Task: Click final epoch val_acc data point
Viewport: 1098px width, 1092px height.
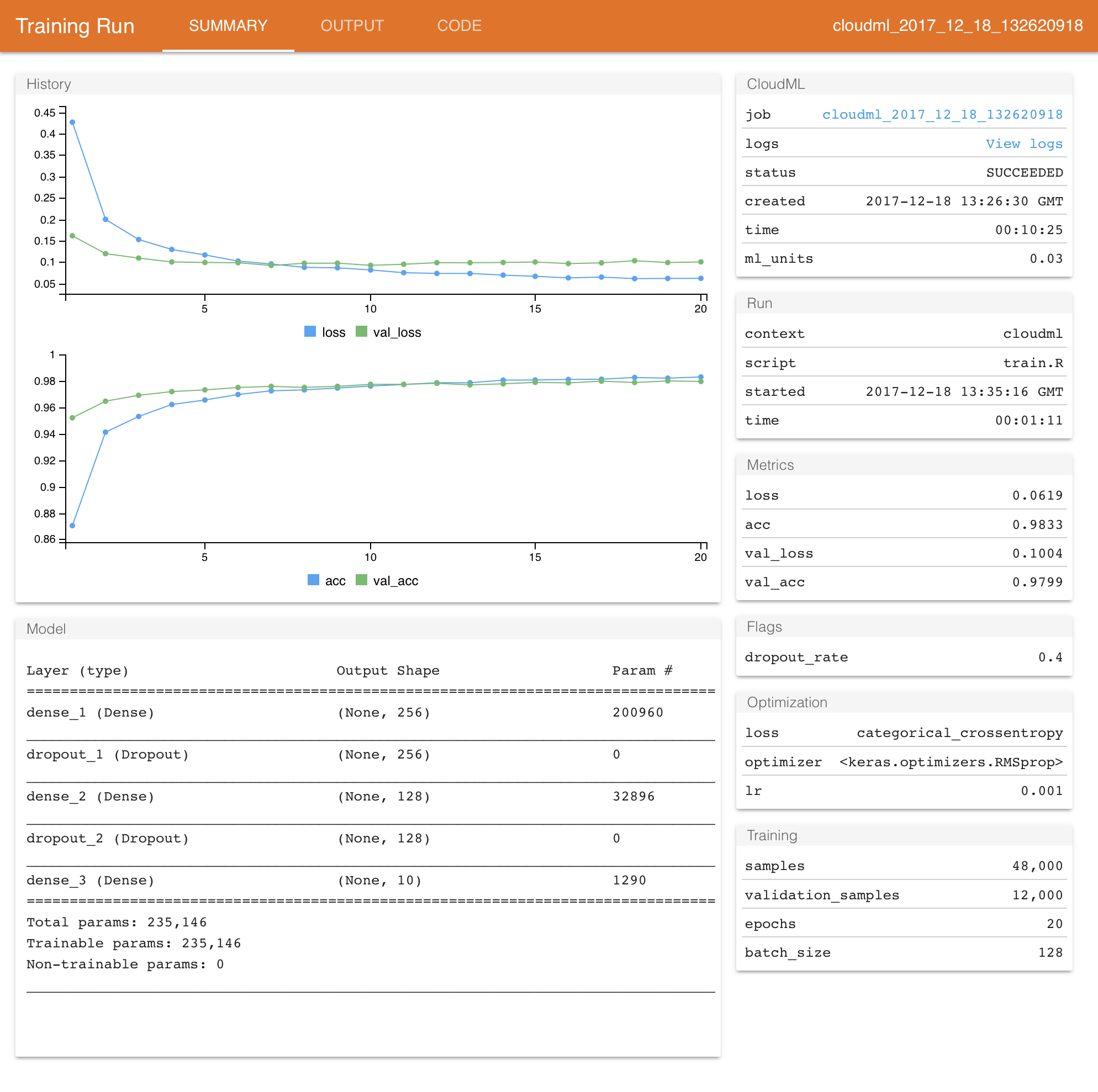Action: pos(701,382)
